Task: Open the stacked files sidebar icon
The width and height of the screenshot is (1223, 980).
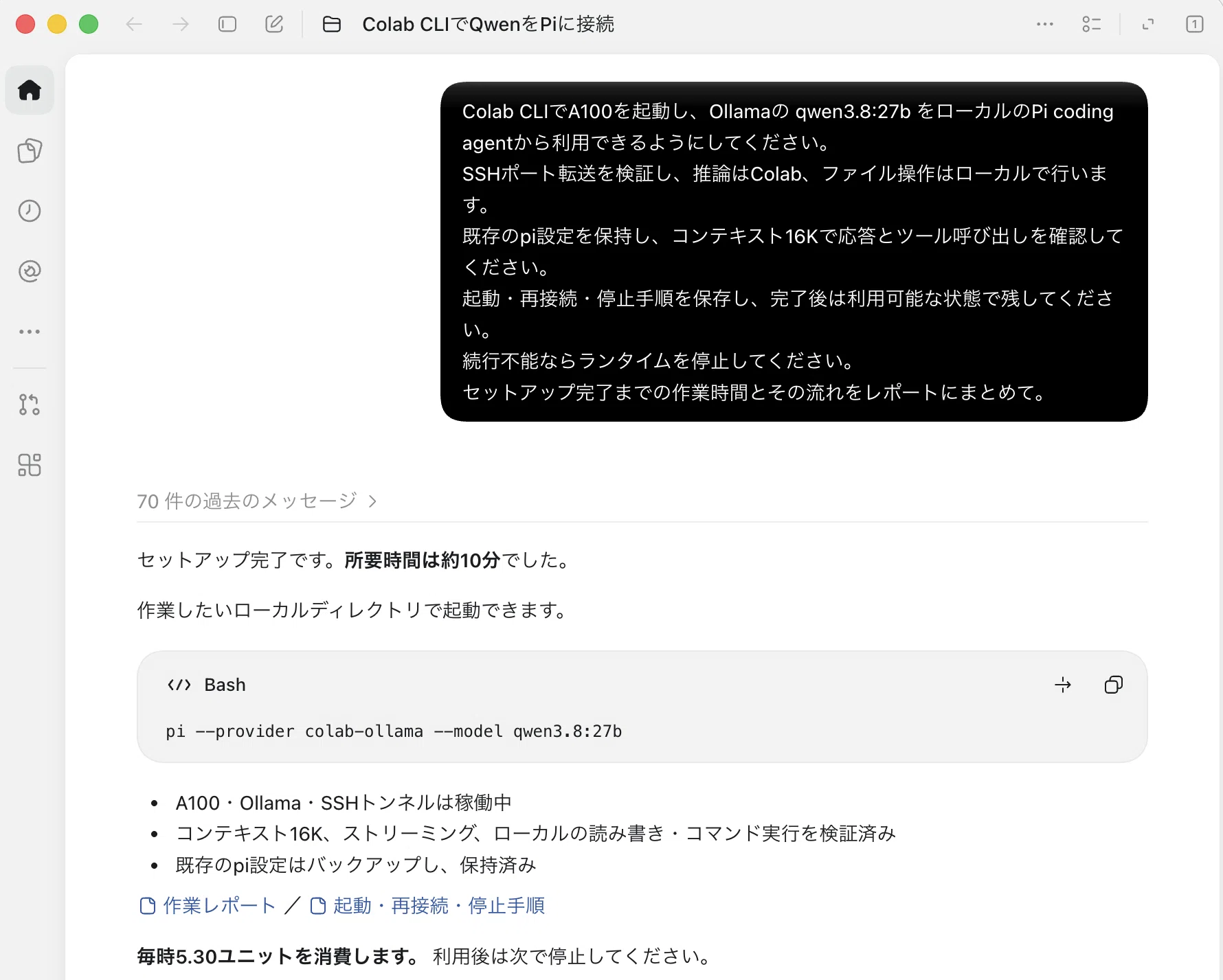Action: pos(30,150)
